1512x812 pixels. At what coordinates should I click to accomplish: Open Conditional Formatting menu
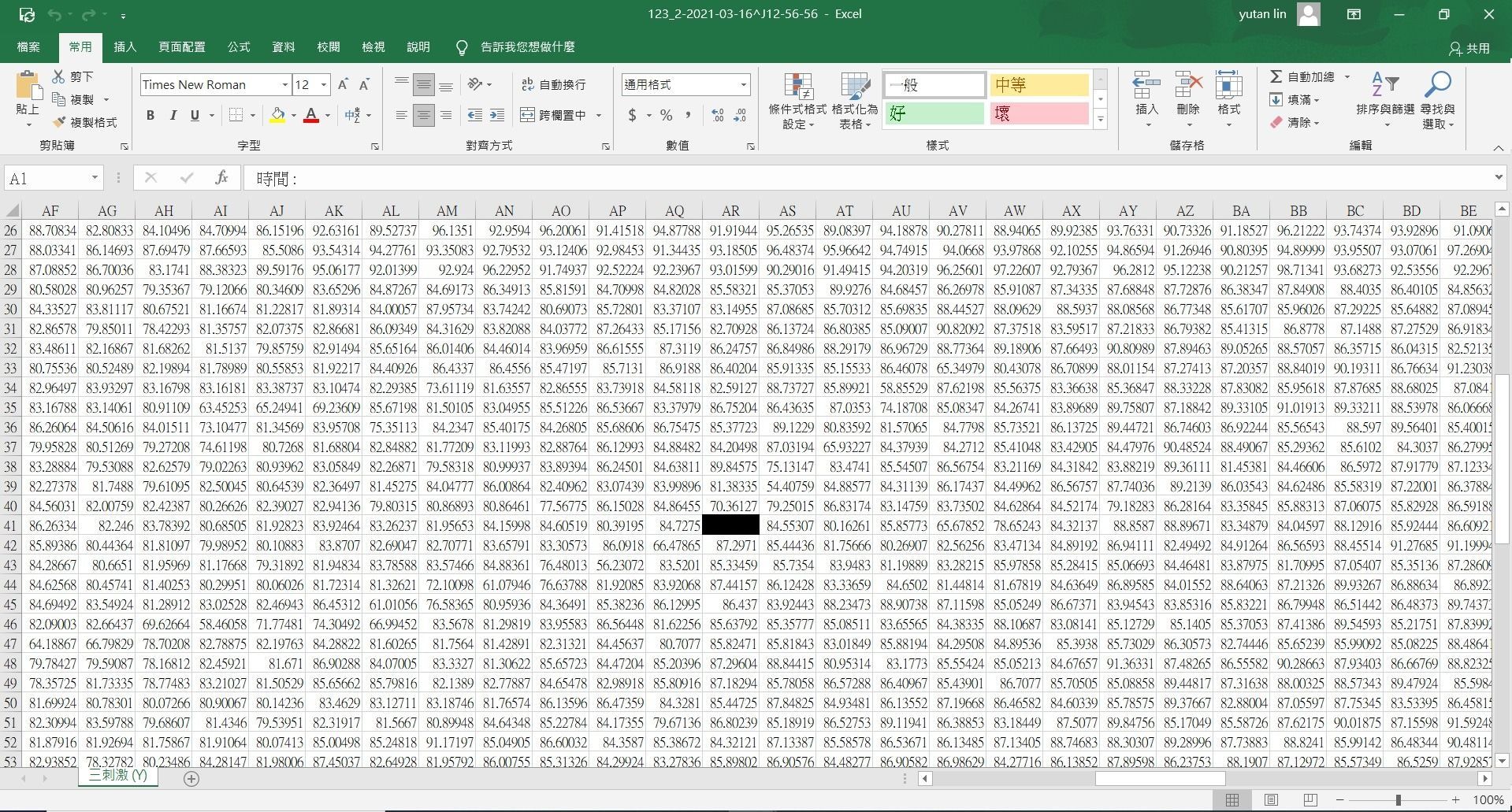pos(797,101)
